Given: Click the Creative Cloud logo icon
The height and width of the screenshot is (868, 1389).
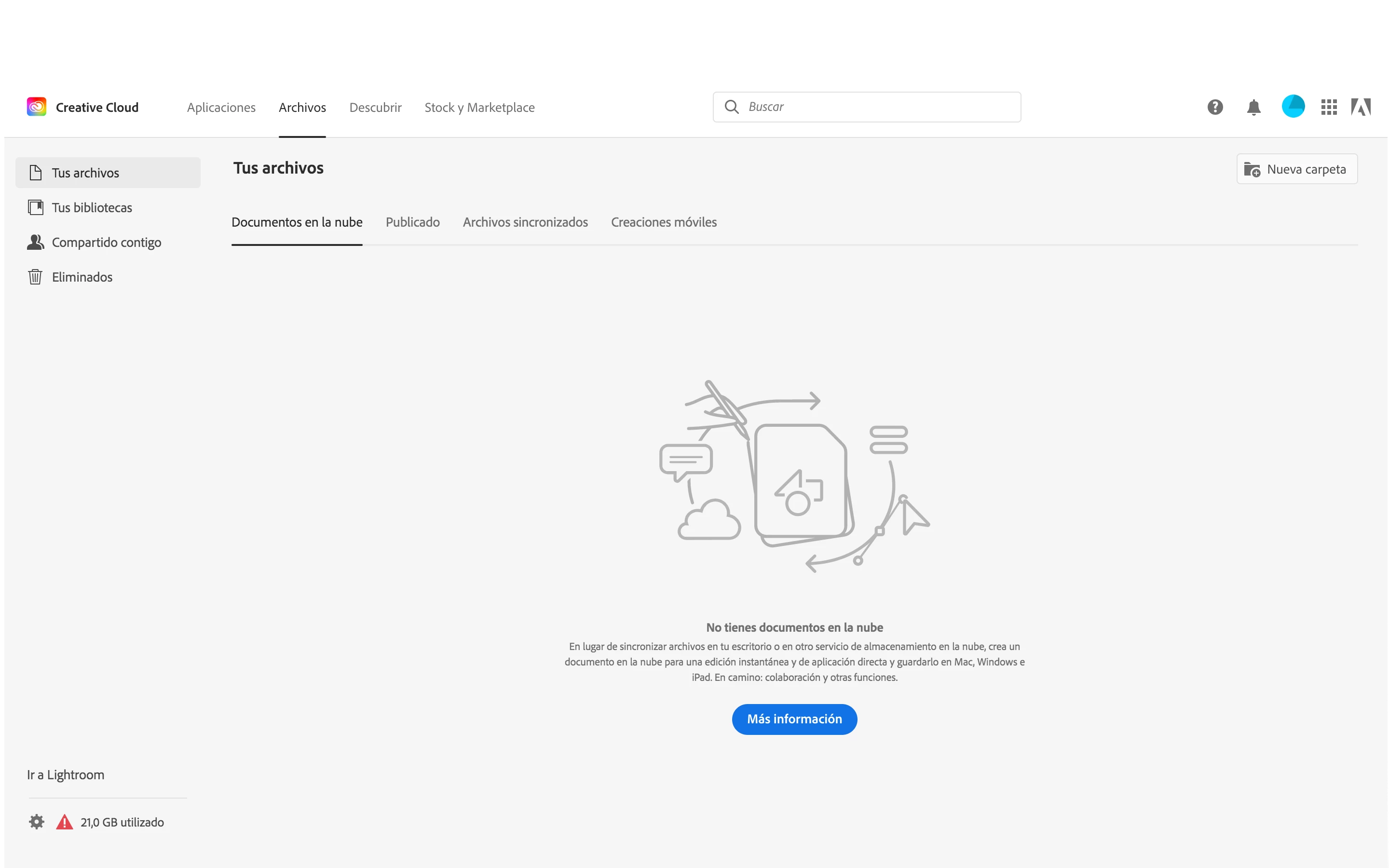Looking at the screenshot, I should [37, 107].
